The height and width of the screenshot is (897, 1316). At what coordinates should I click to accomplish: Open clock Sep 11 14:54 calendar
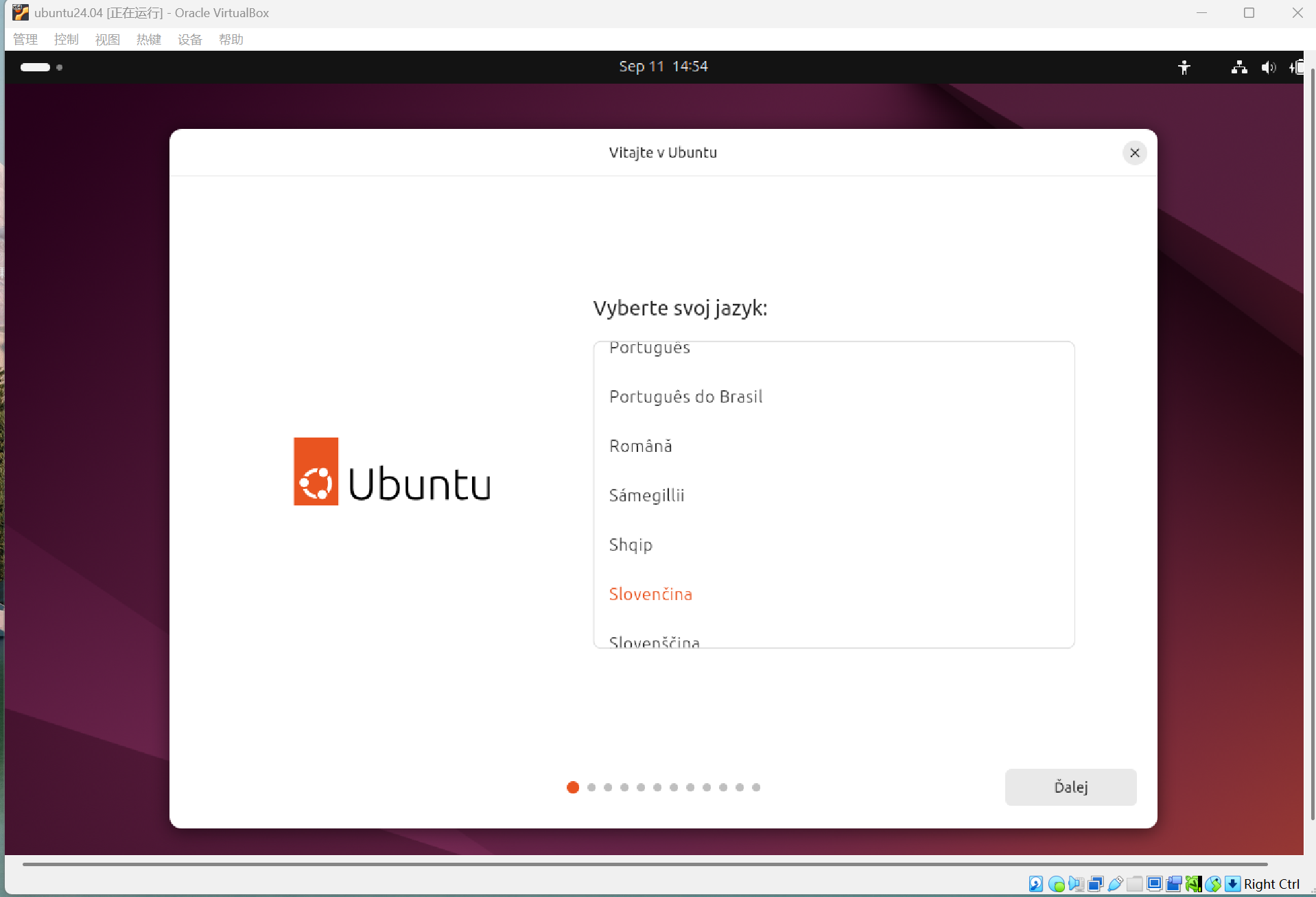coord(663,67)
